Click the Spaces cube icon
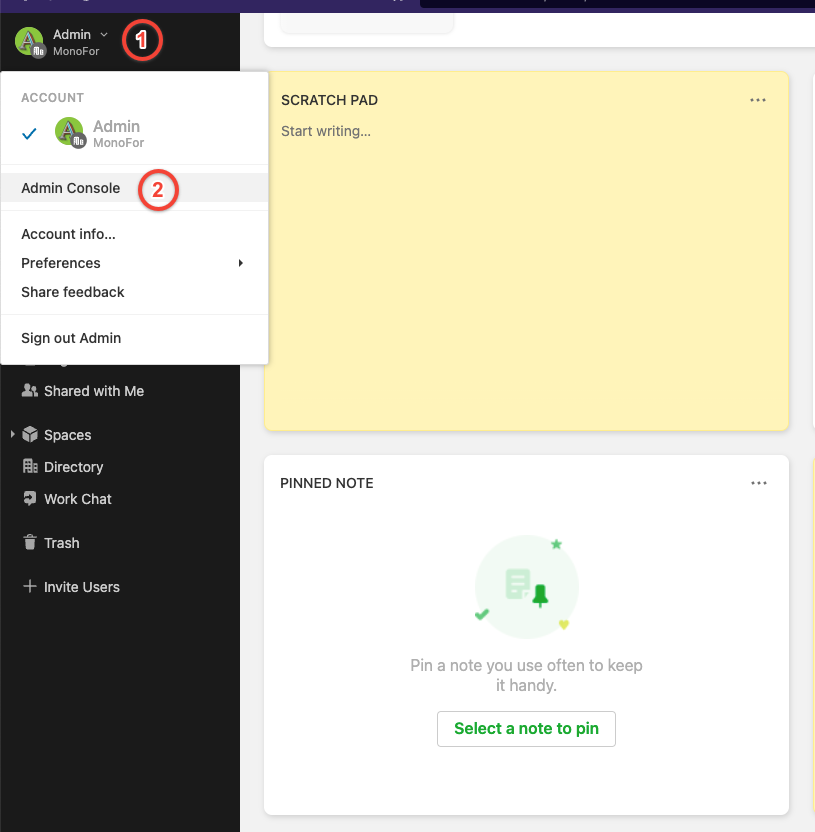 [30, 435]
